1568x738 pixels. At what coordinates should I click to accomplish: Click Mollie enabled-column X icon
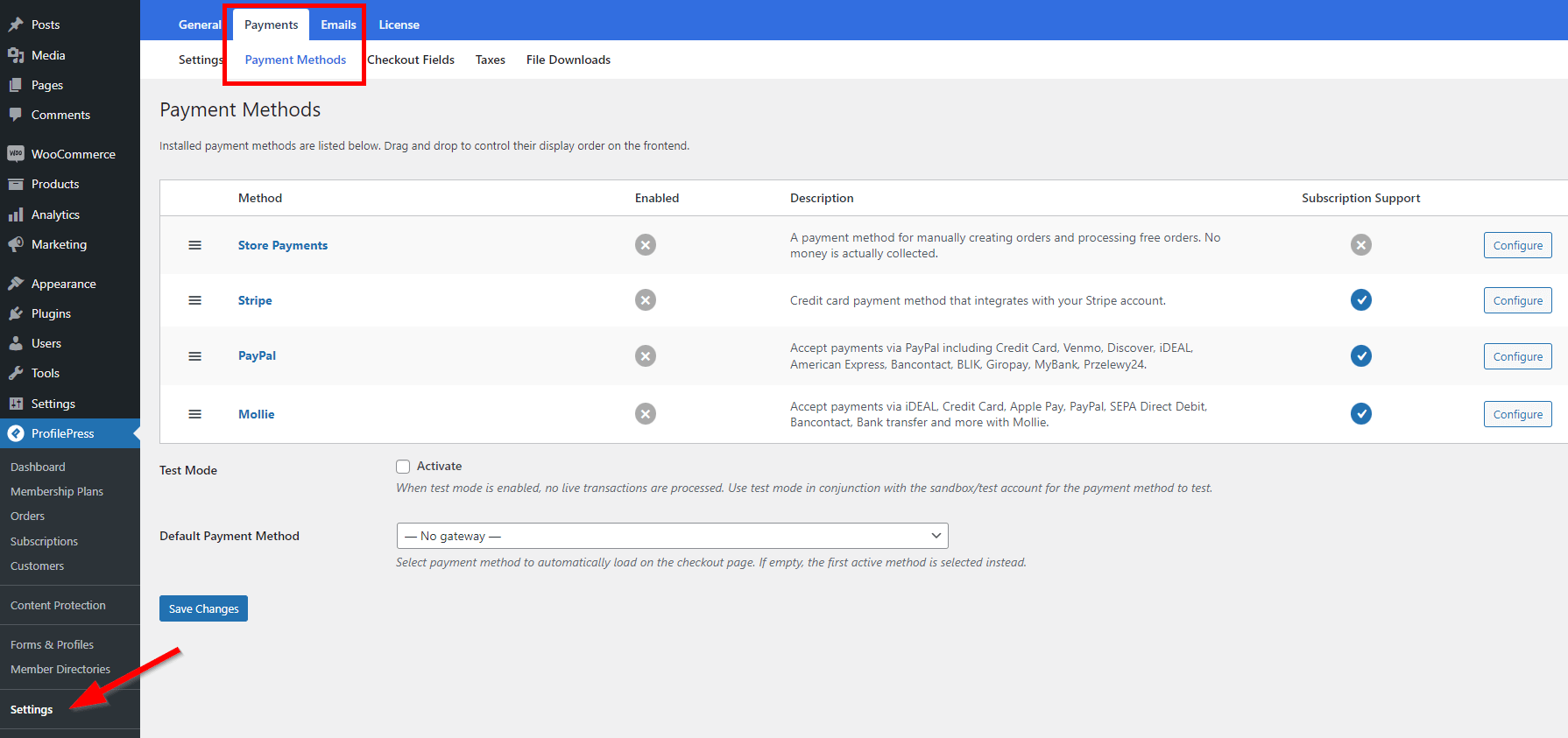[646, 414]
